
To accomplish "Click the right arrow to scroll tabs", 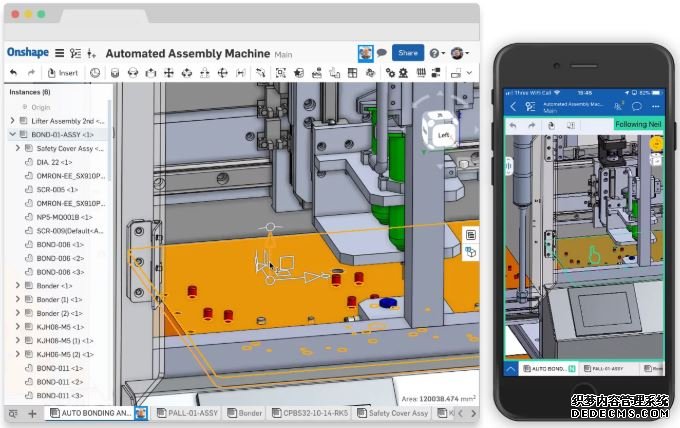I will click(473, 414).
